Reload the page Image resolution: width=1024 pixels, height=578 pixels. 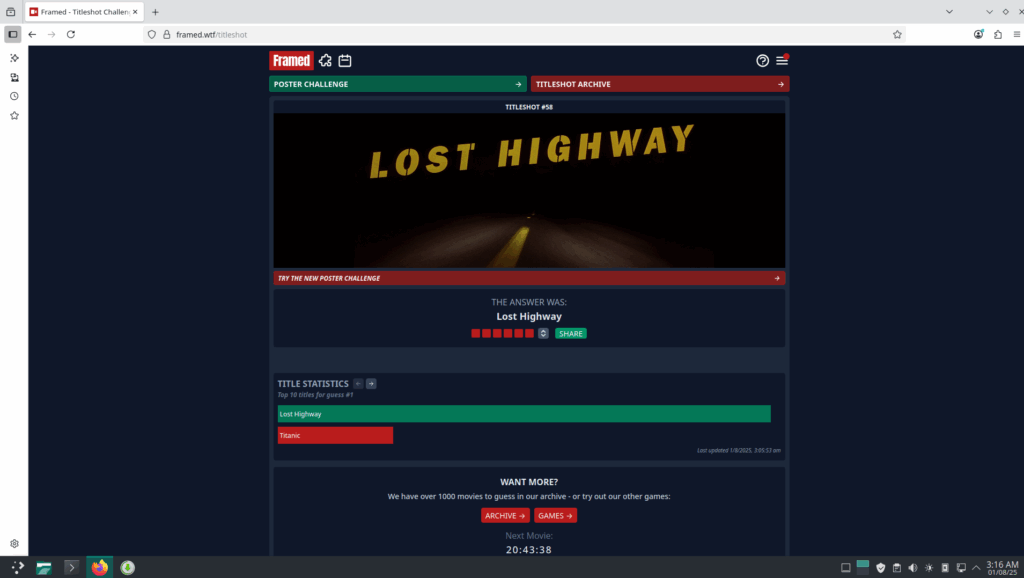click(x=71, y=34)
